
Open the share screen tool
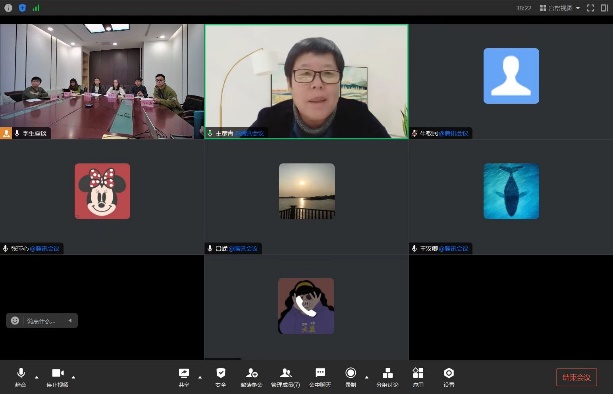pyautogui.click(x=184, y=377)
